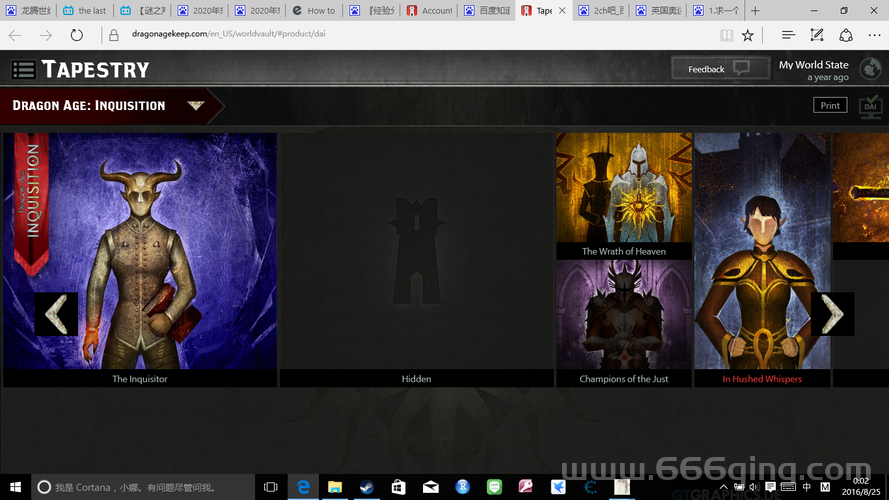Open the Tapestry hamburger menu icon
The height and width of the screenshot is (500, 889).
pos(23,70)
